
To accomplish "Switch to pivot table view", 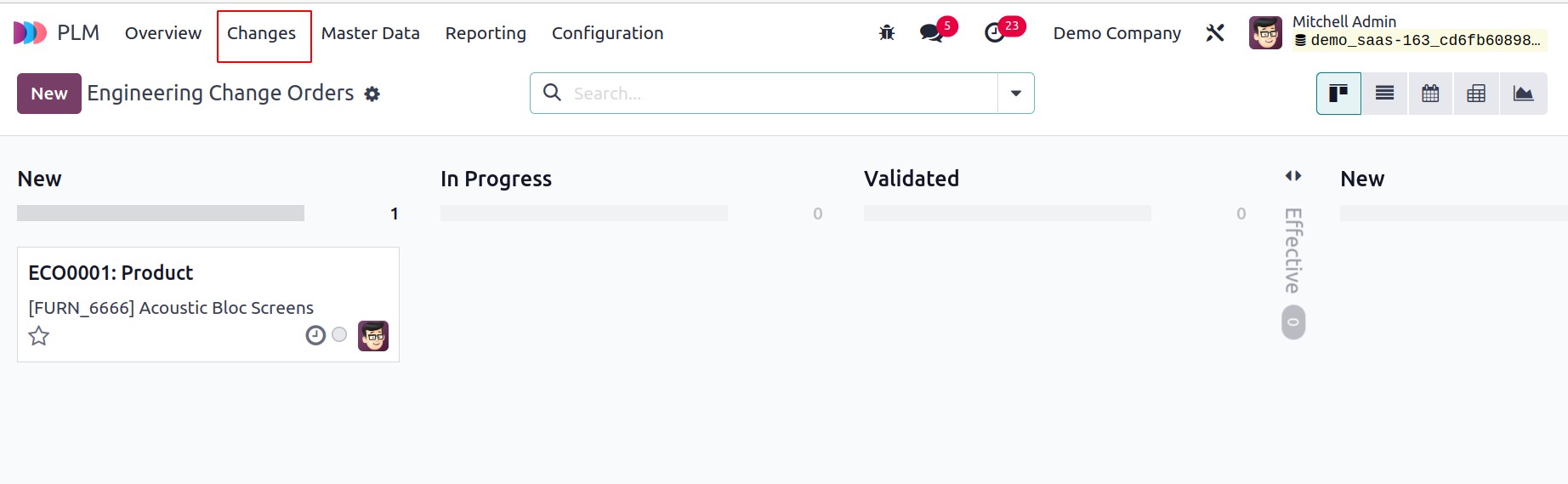I will pyautogui.click(x=1476, y=94).
